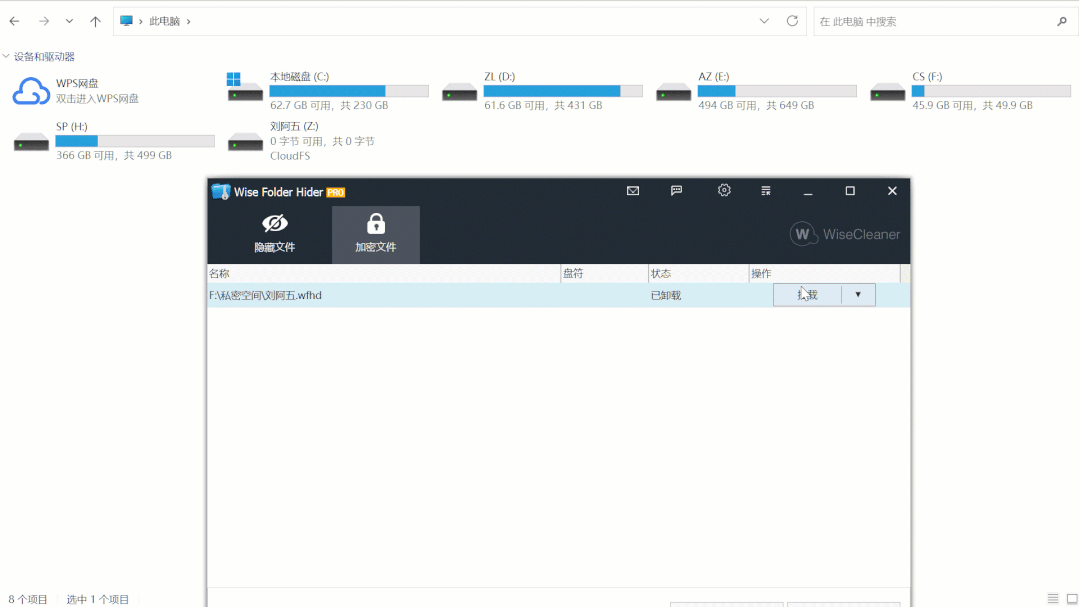Click the 双击进入WPS网盘 text
Image resolution: width=1079 pixels, height=607 pixels.
[x=97, y=98]
